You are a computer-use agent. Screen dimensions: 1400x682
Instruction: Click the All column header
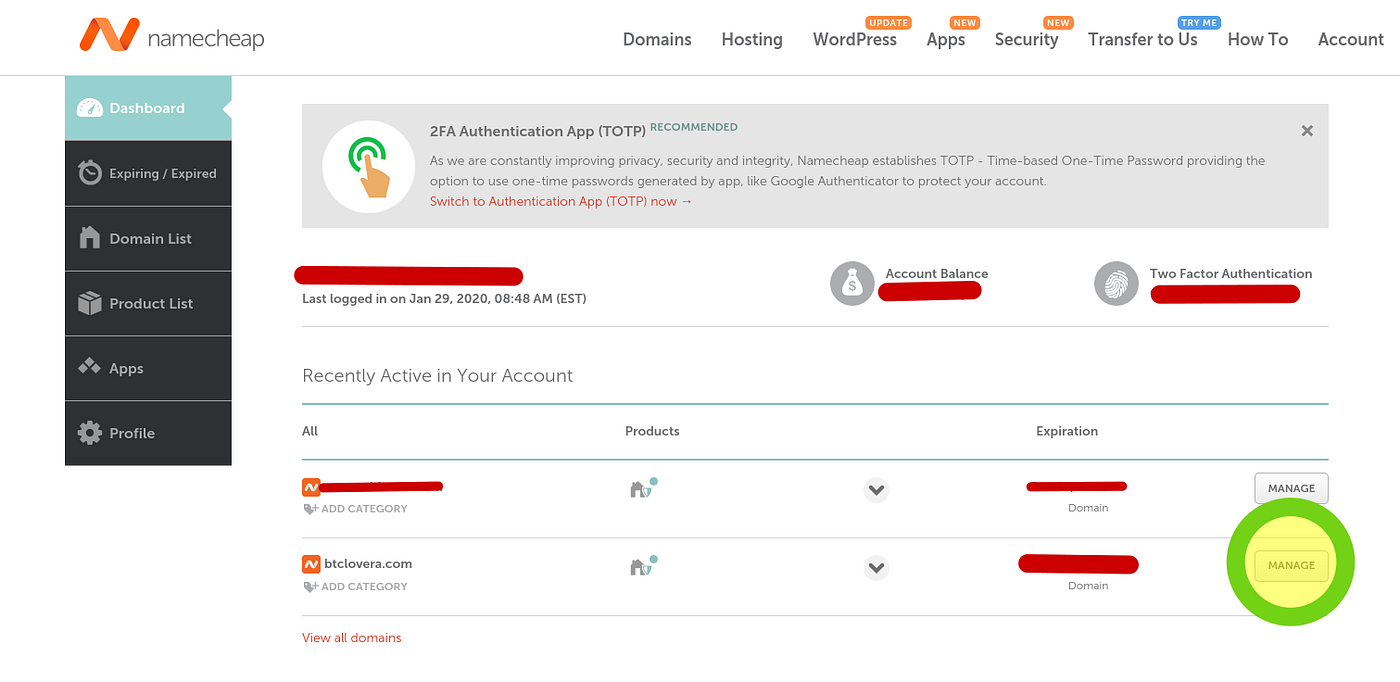[310, 431]
